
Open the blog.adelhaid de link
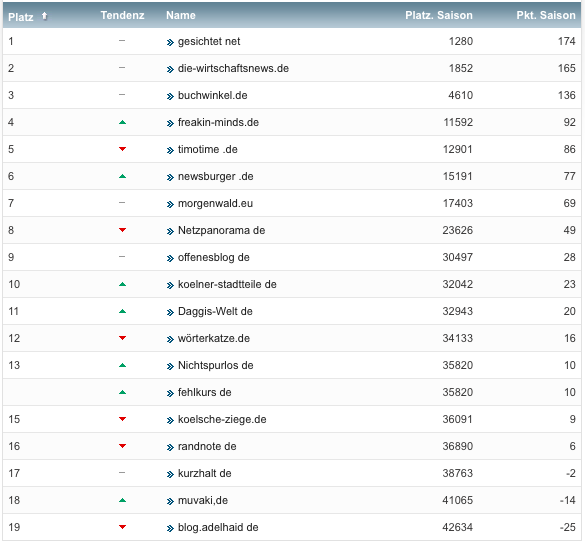[218, 527]
